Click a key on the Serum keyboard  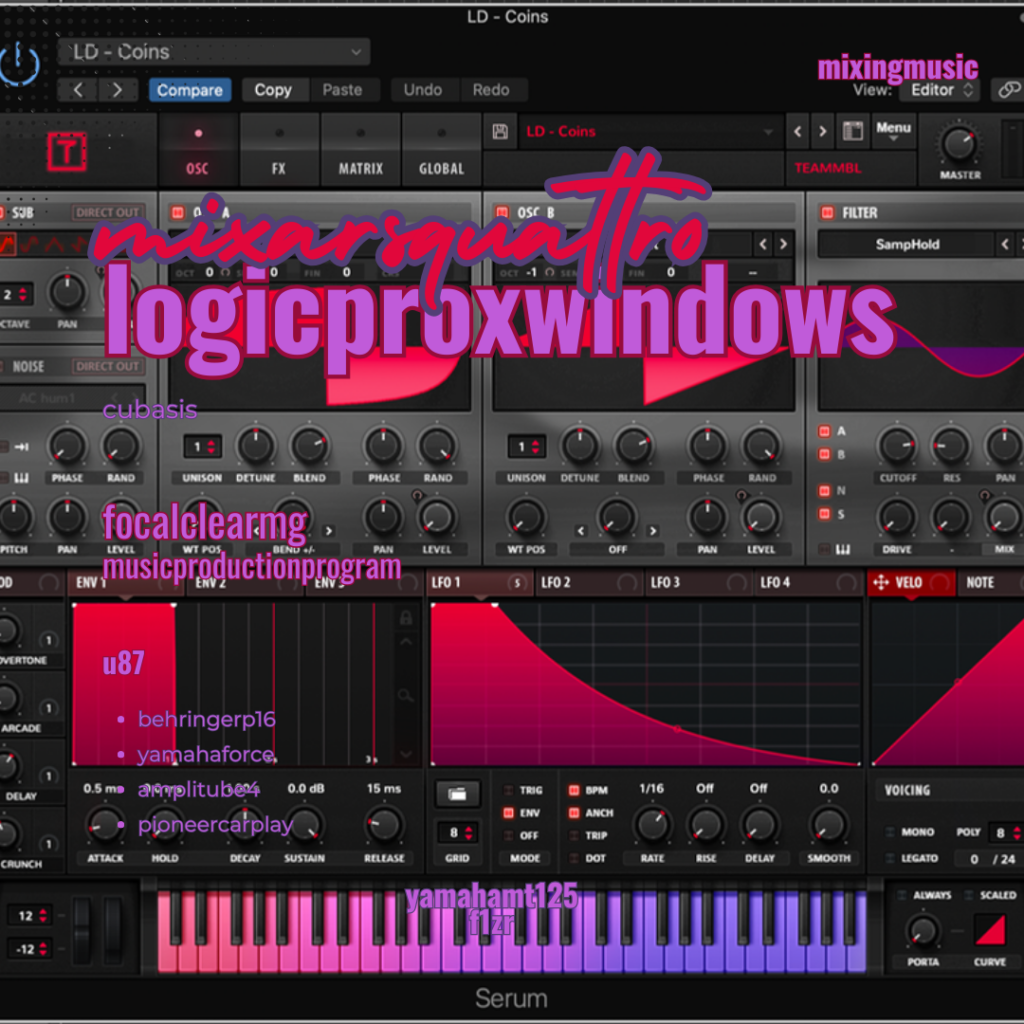512,931
